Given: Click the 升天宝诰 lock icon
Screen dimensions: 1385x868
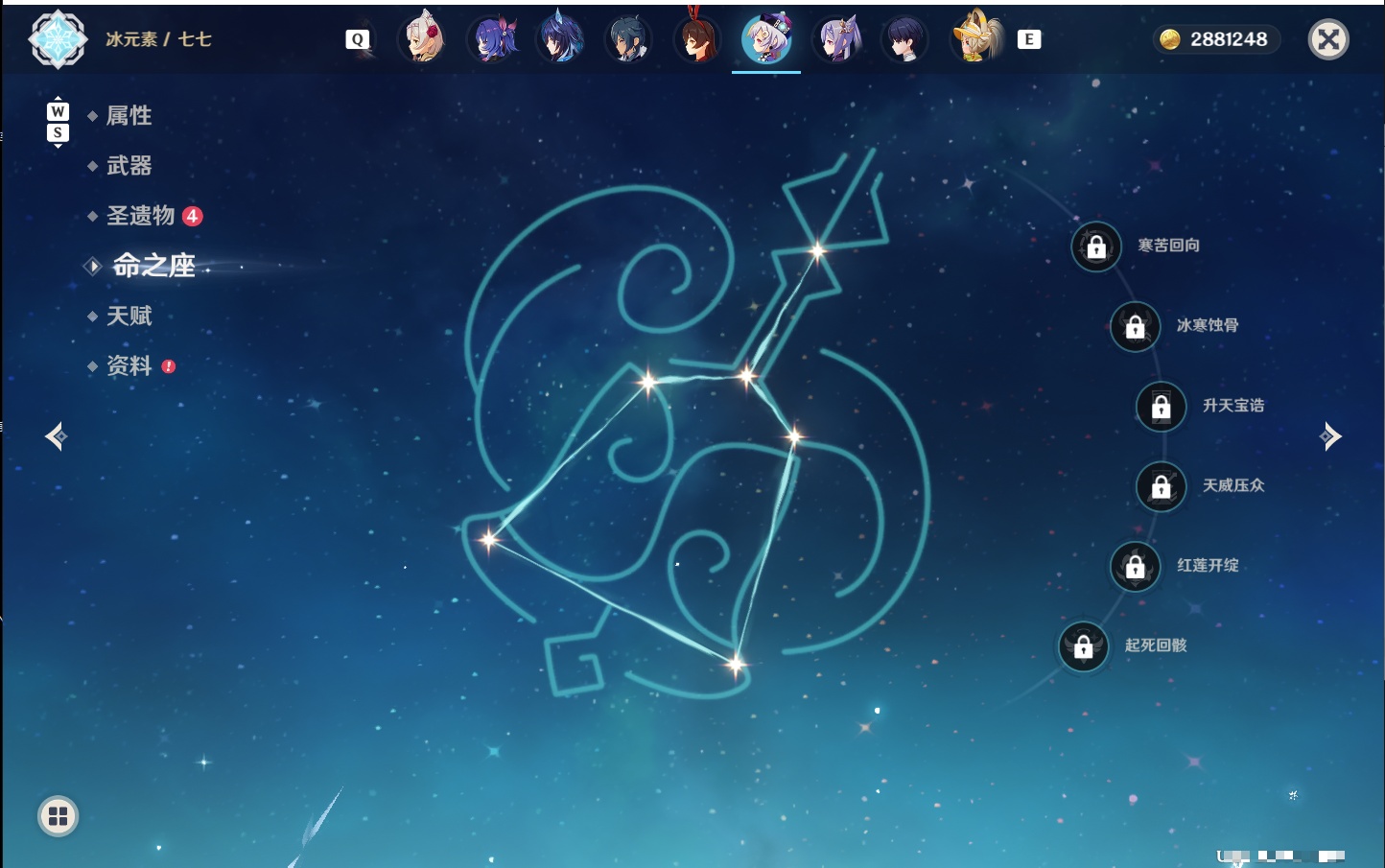Looking at the screenshot, I should tap(1161, 406).
